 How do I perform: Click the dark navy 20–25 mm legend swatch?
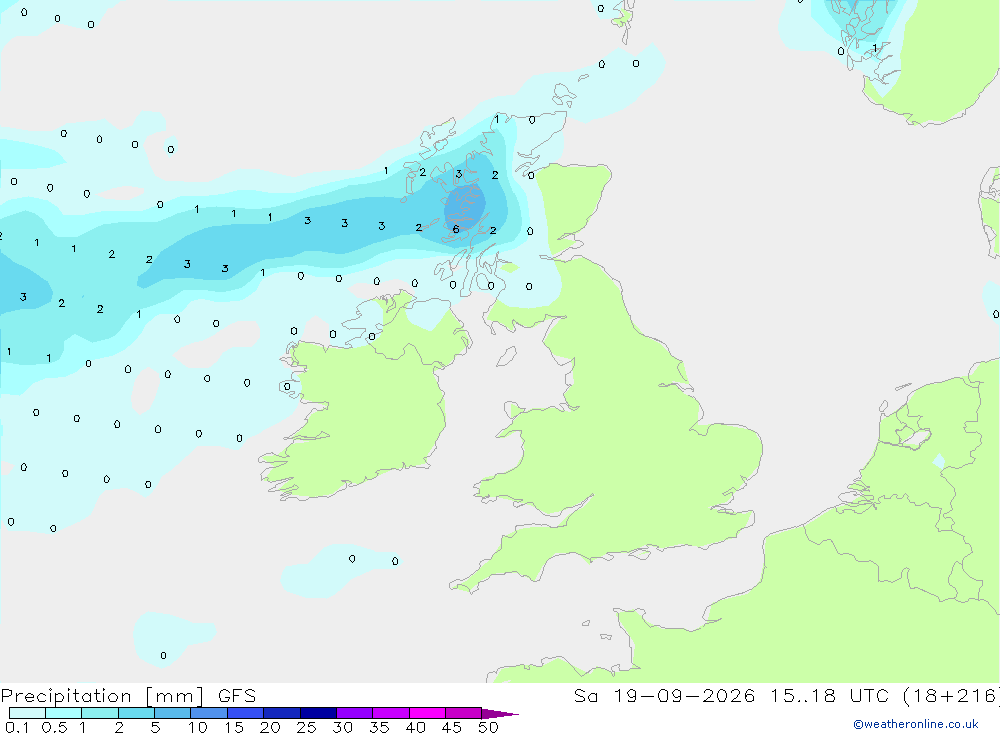point(281,713)
